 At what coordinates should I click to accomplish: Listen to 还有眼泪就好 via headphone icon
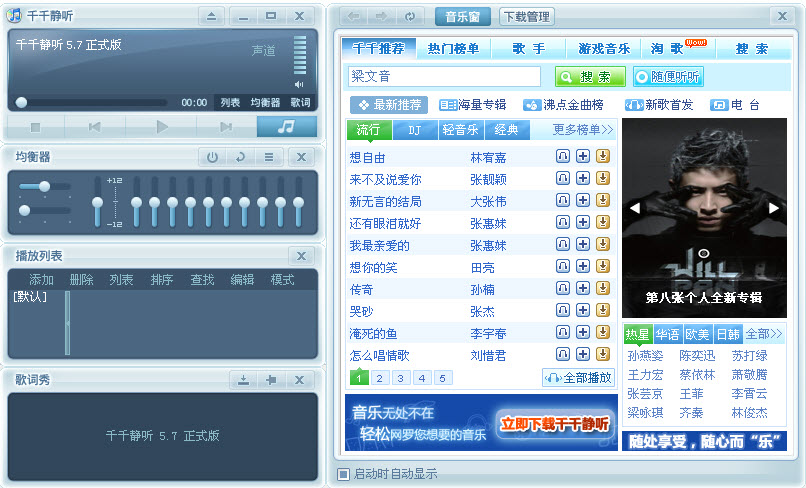[x=563, y=222]
